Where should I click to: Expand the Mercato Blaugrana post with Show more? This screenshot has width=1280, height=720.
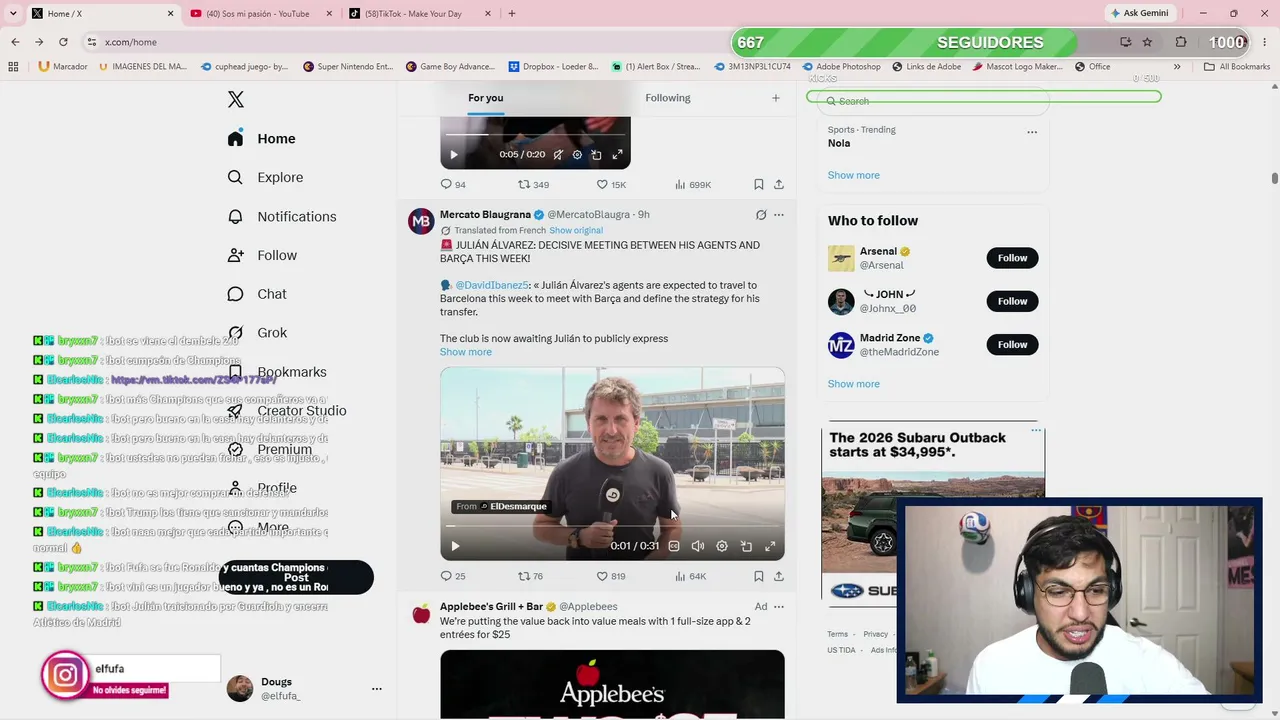coord(466,352)
